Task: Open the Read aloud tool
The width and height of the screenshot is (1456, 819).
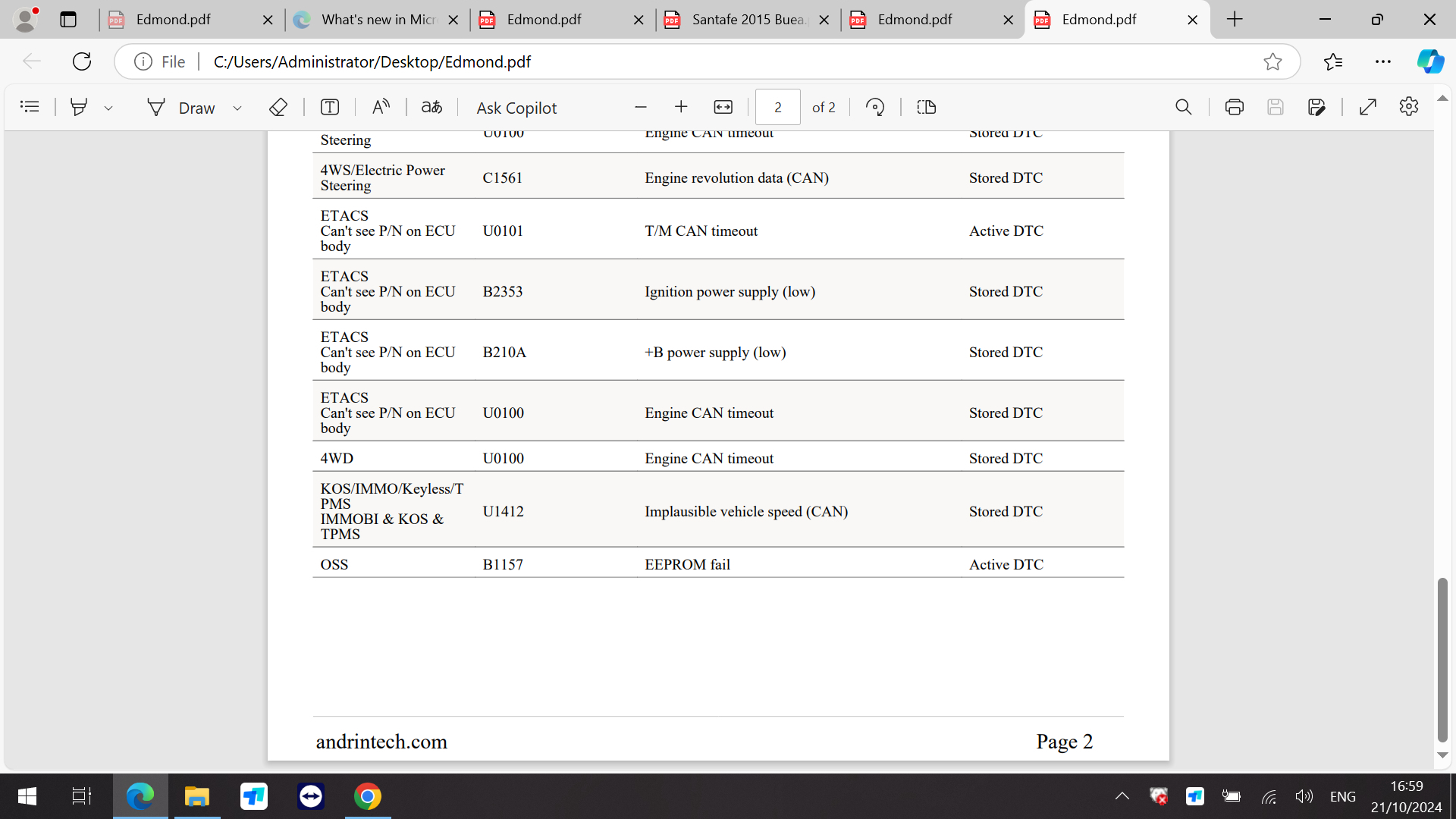Action: (x=381, y=107)
